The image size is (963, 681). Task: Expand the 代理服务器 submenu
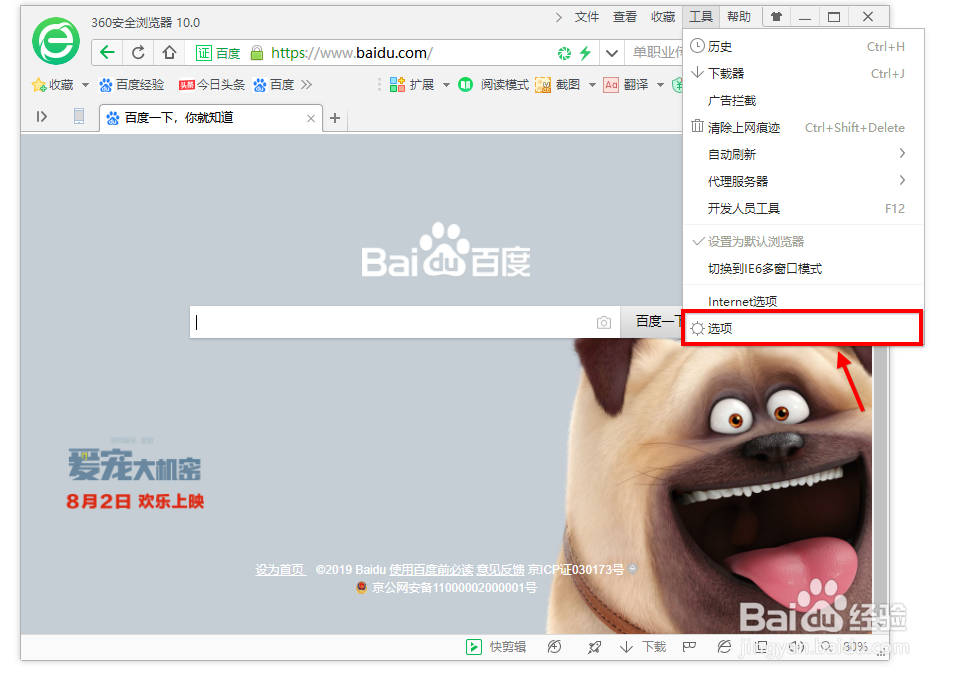click(803, 181)
